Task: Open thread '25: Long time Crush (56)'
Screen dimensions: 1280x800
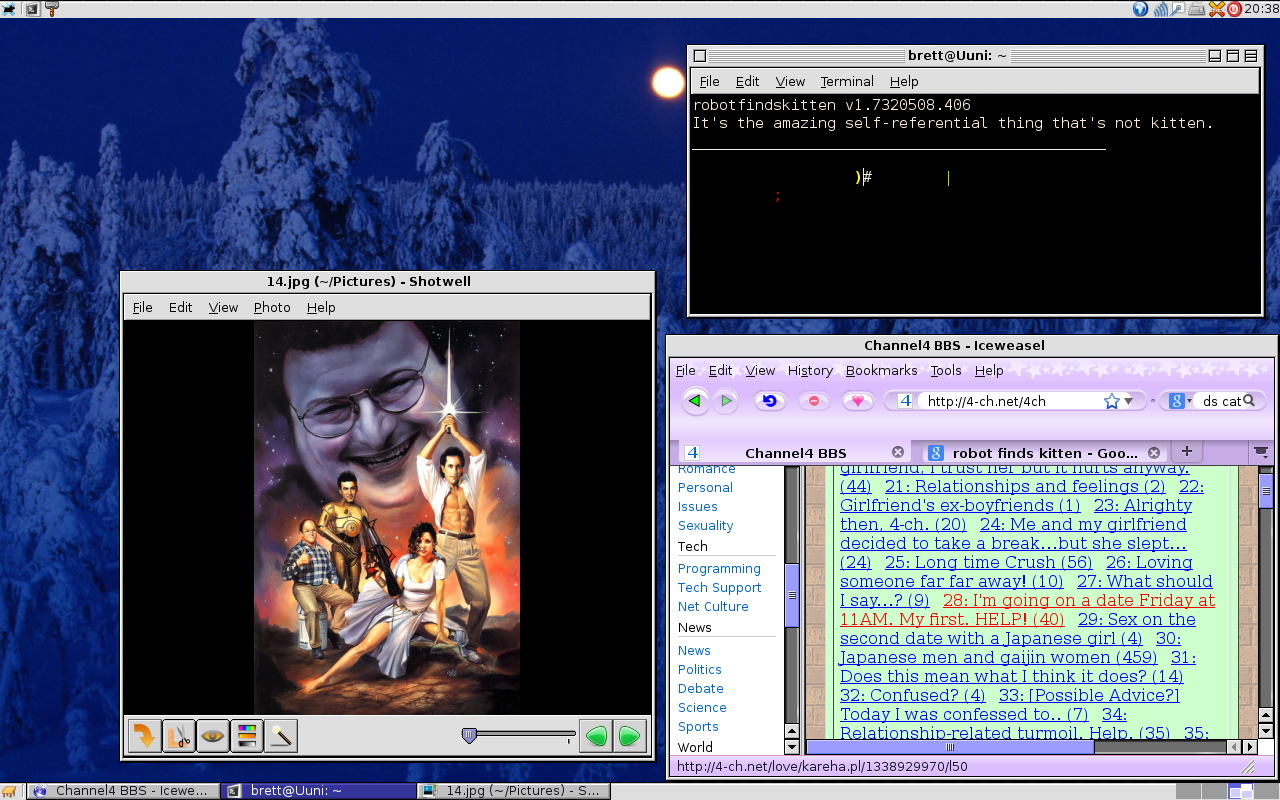Action: pyautogui.click(x=988, y=562)
